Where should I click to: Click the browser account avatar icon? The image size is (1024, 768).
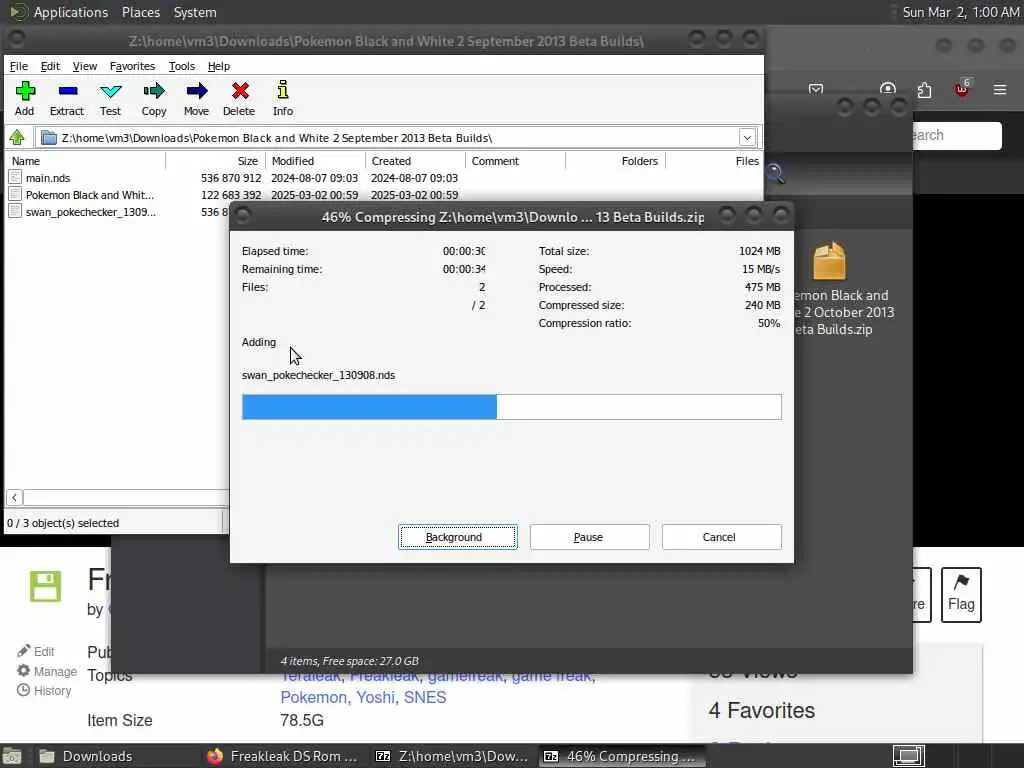pos(888,89)
